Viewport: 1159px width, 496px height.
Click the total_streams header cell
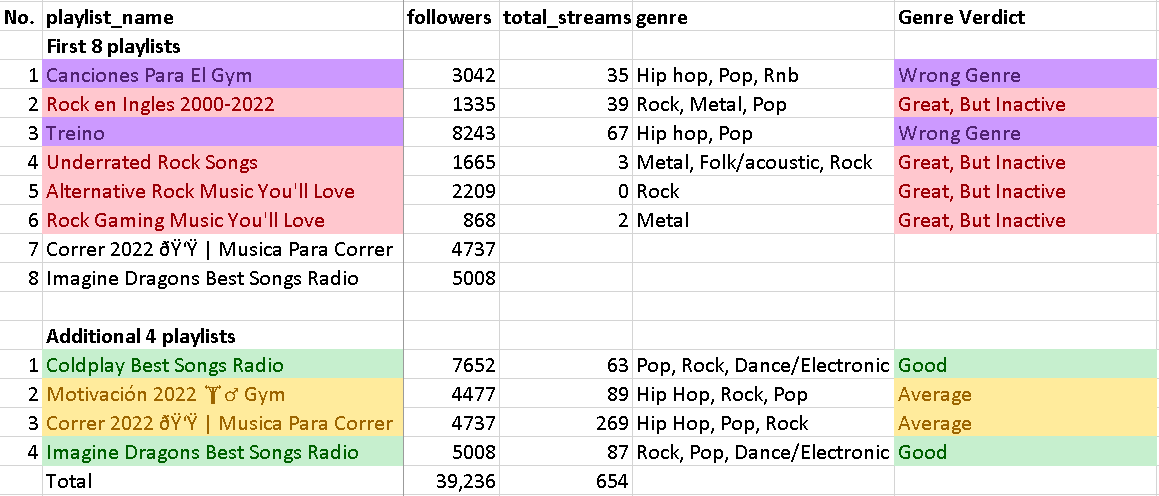[566, 18]
